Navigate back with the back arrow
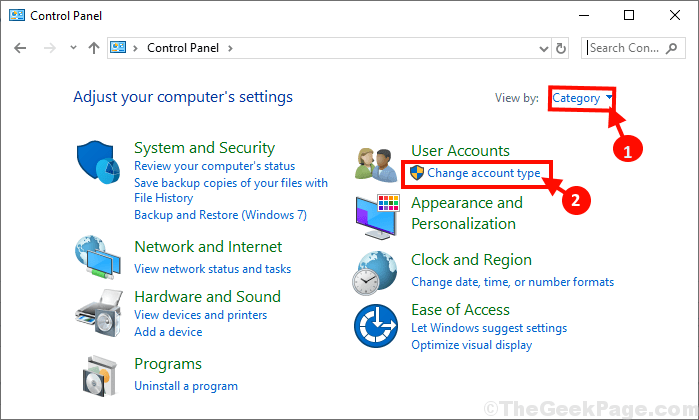This screenshot has width=699, height=420. coord(20,48)
